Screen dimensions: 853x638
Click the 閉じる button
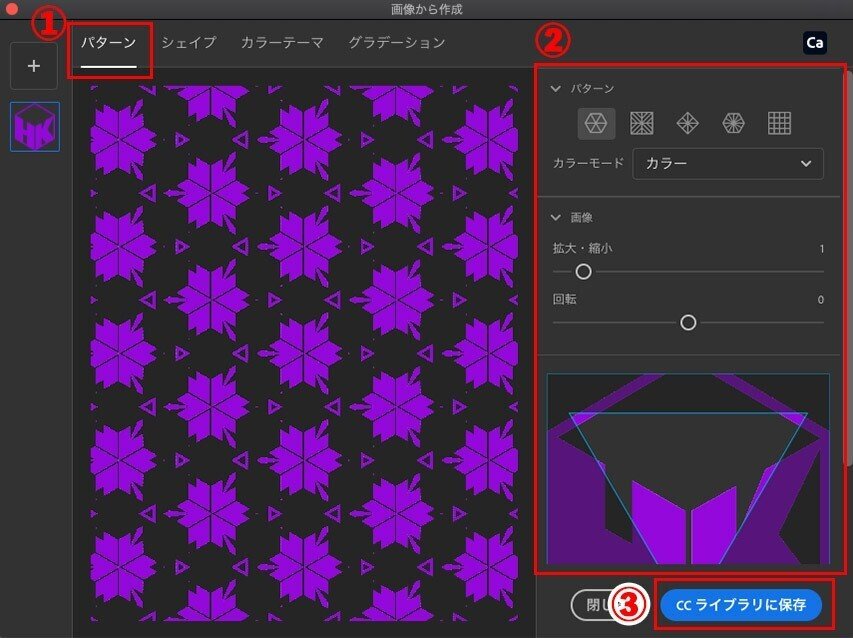click(x=598, y=605)
